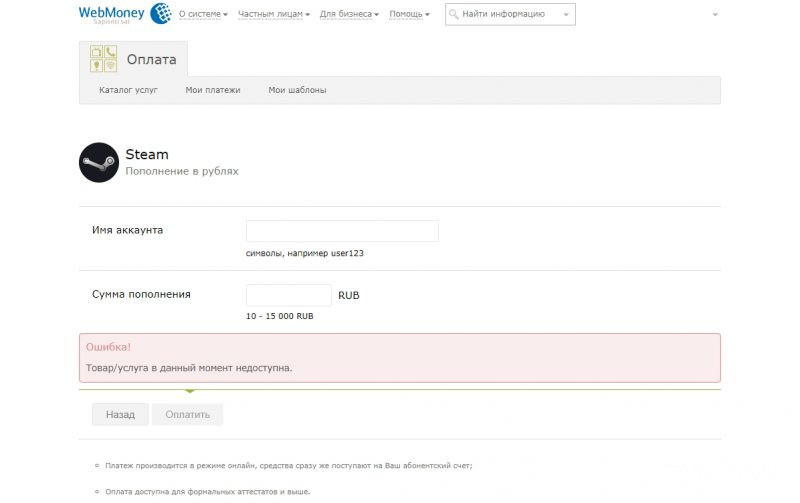The width and height of the screenshot is (800, 503).
Task: Open the 'О системе' menu
Action: click(203, 14)
